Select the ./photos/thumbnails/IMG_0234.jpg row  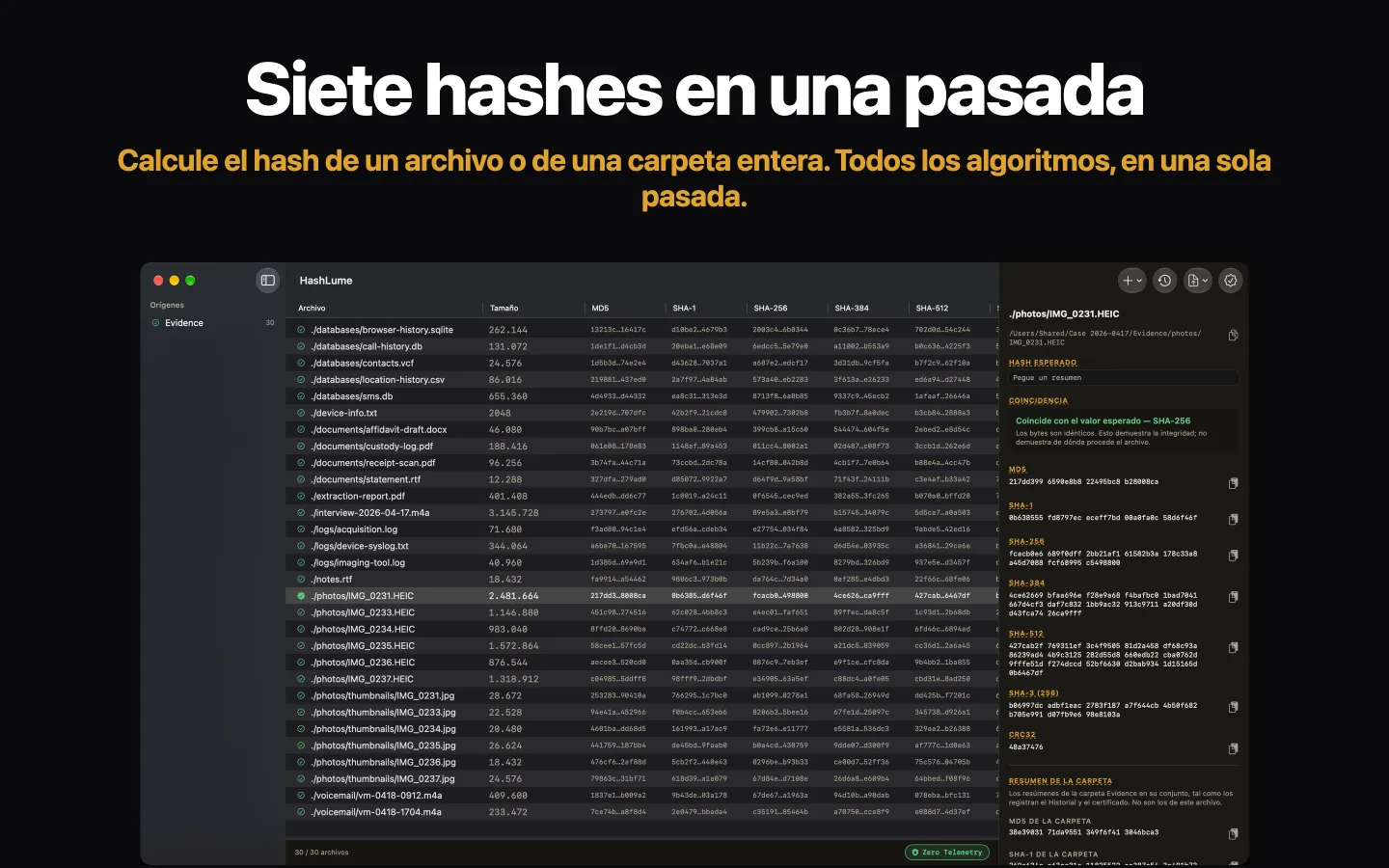[642, 729]
